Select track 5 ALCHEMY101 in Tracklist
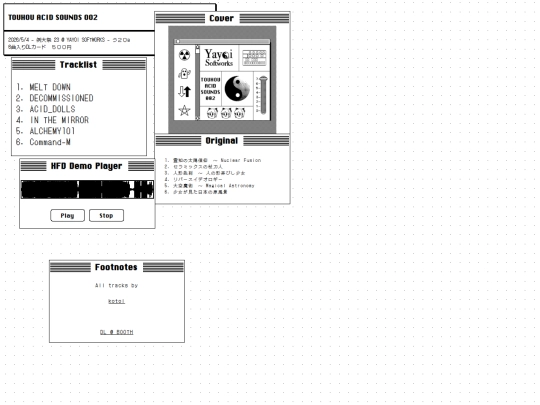The width and height of the screenshot is (540, 405). tap(45, 131)
